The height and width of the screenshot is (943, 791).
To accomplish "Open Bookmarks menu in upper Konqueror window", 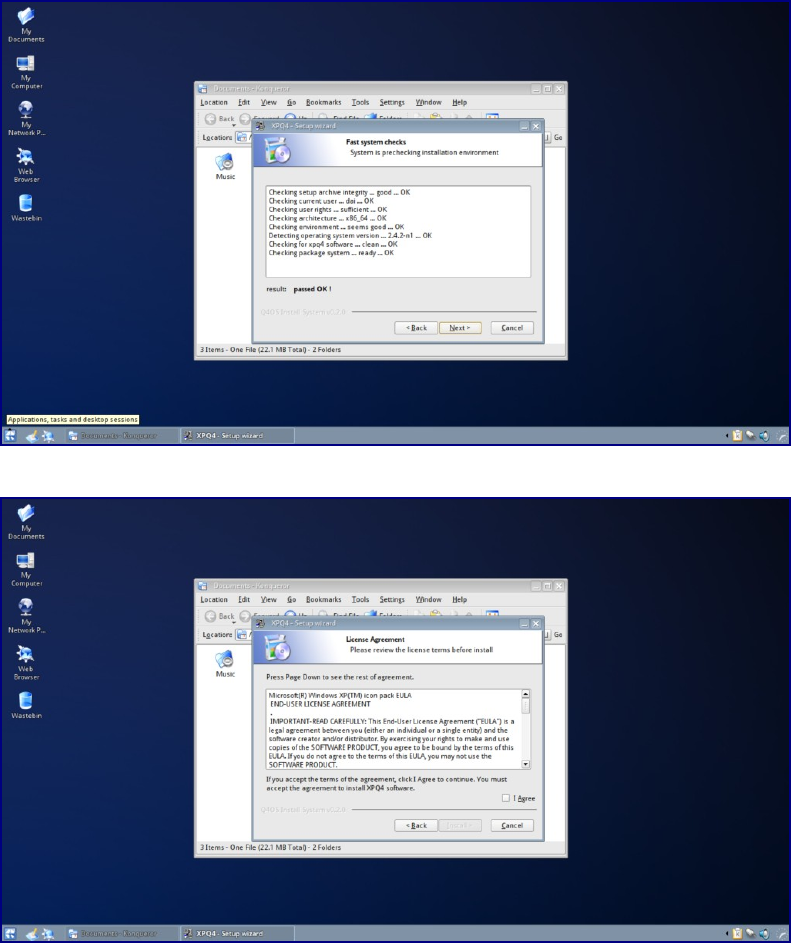I will 323,102.
